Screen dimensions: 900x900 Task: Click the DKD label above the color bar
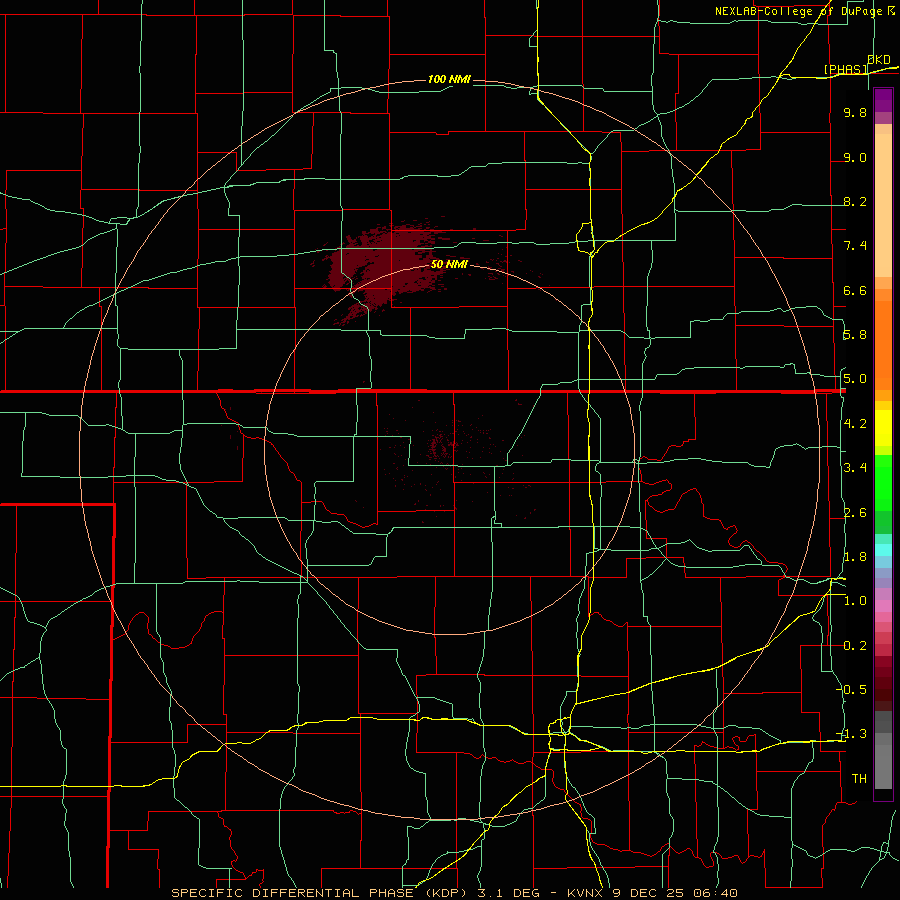click(x=879, y=60)
